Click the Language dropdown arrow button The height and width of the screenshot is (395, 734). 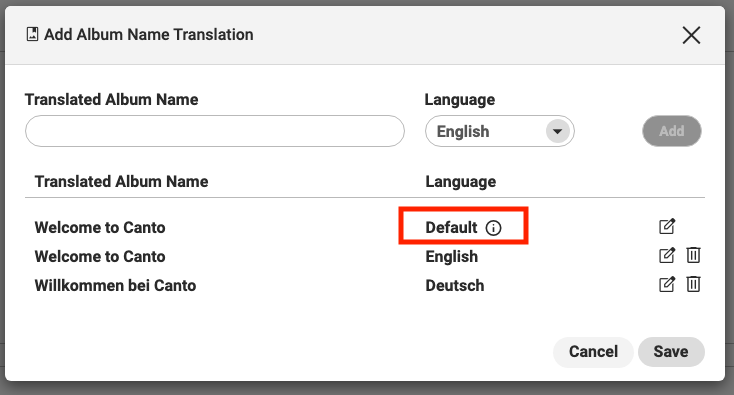557,131
